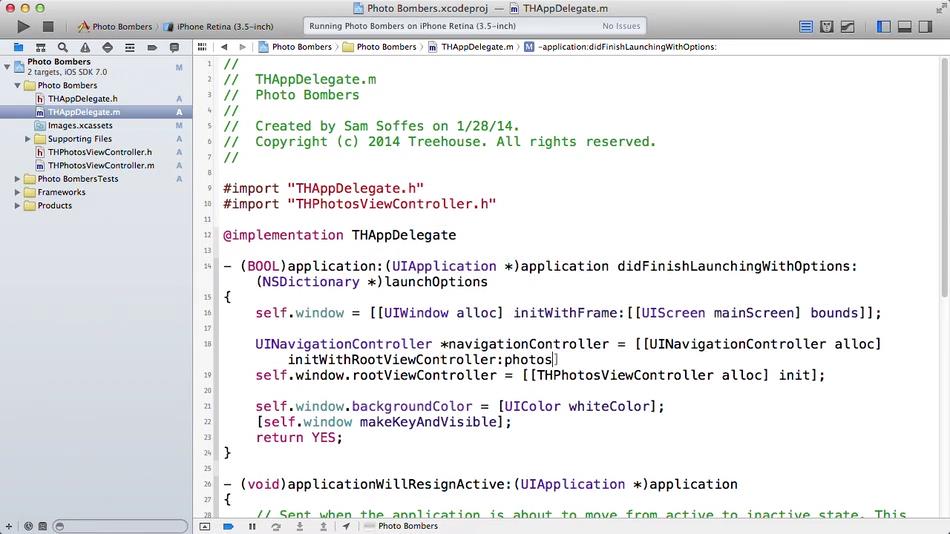
Task: Hide the debug area via bar button
Action: (205, 526)
